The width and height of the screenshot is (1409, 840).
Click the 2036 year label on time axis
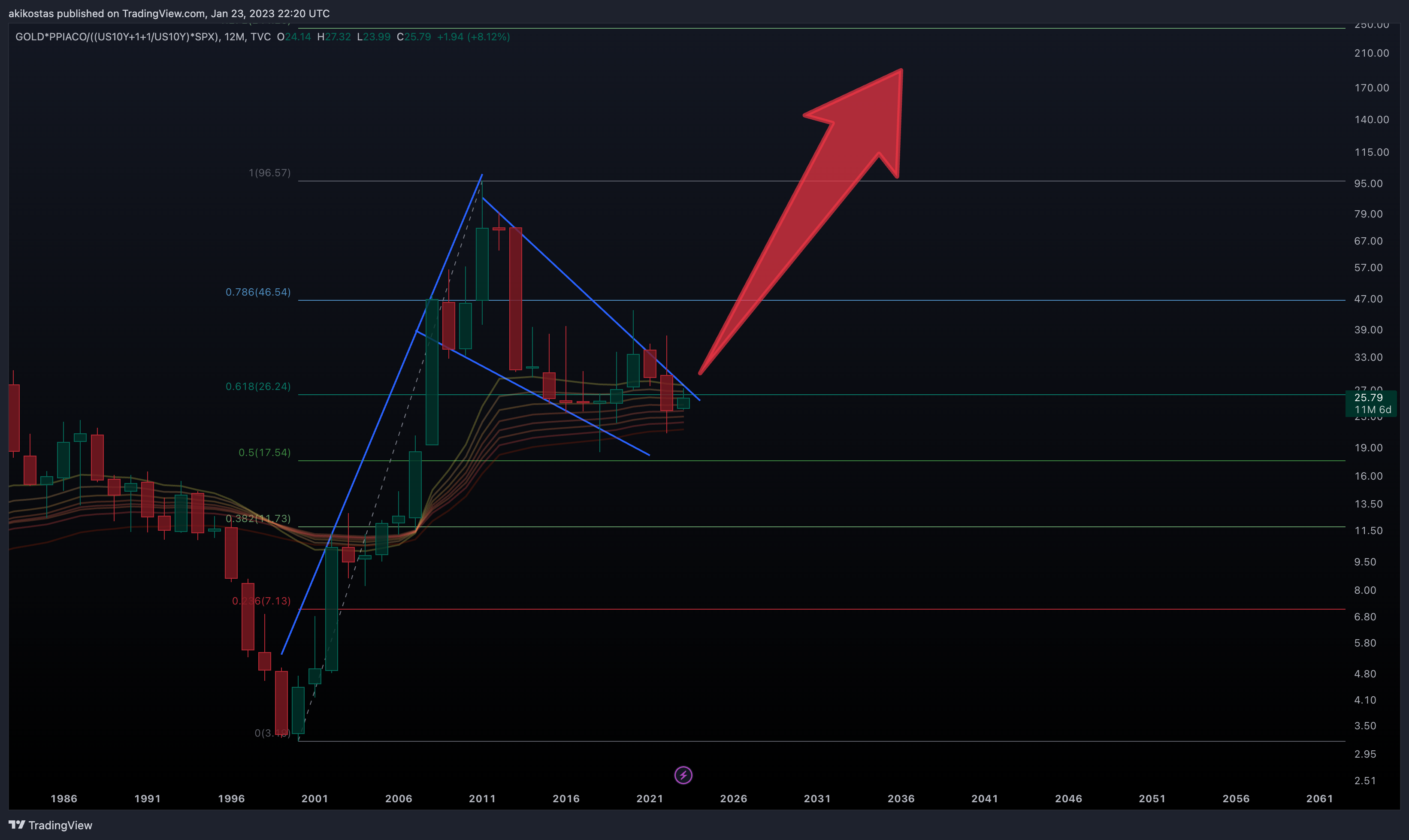pyautogui.click(x=901, y=799)
